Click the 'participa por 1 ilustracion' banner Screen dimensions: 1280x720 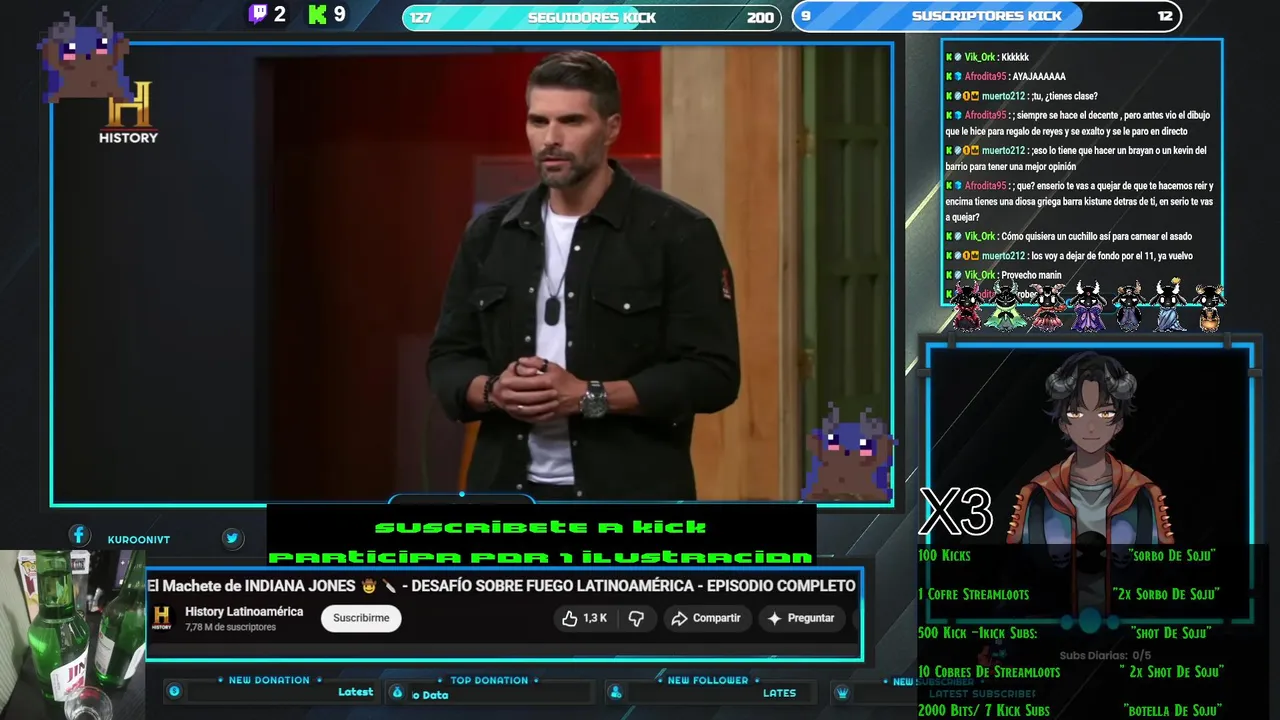pyautogui.click(x=541, y=557)
